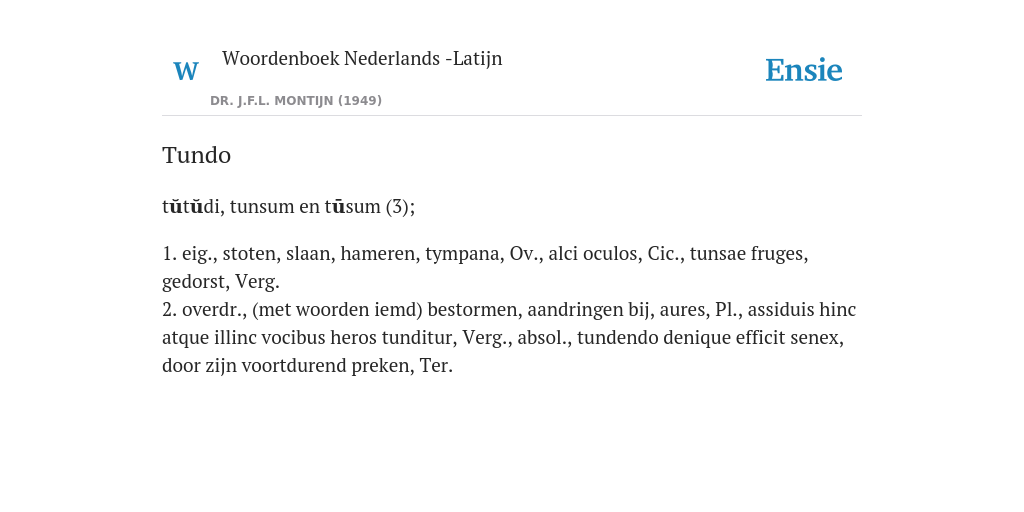Click the bold tŭtŭdi verb form

191,206
